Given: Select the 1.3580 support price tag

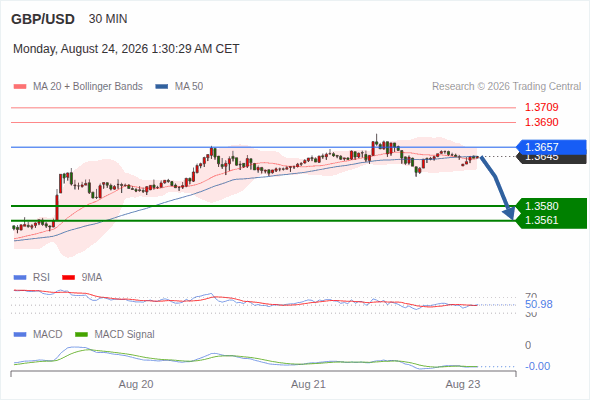Looking at the screenshot, I should (x=552, y=206).
